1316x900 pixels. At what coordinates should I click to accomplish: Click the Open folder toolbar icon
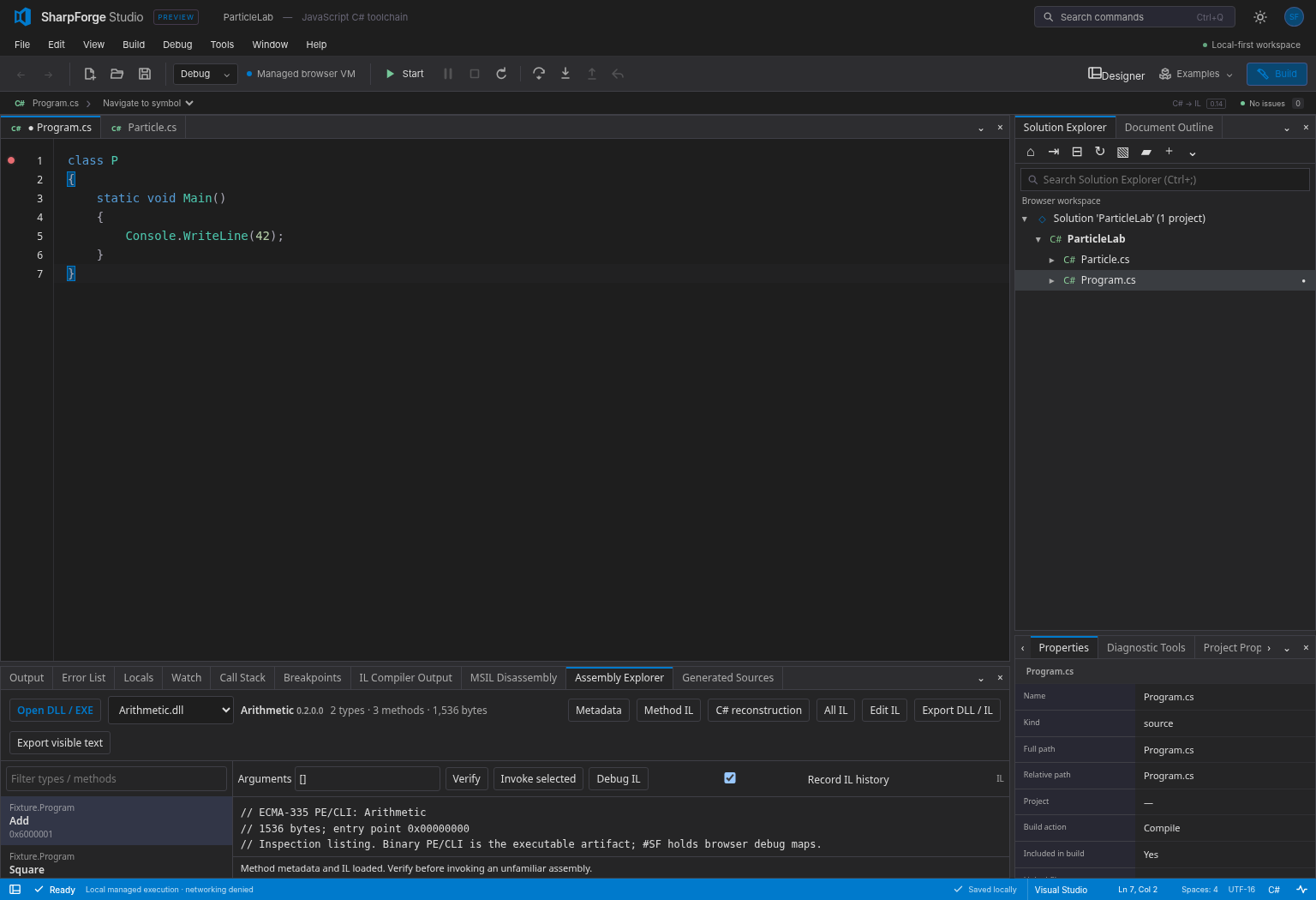pyautogui.click(x=117, y=74)
